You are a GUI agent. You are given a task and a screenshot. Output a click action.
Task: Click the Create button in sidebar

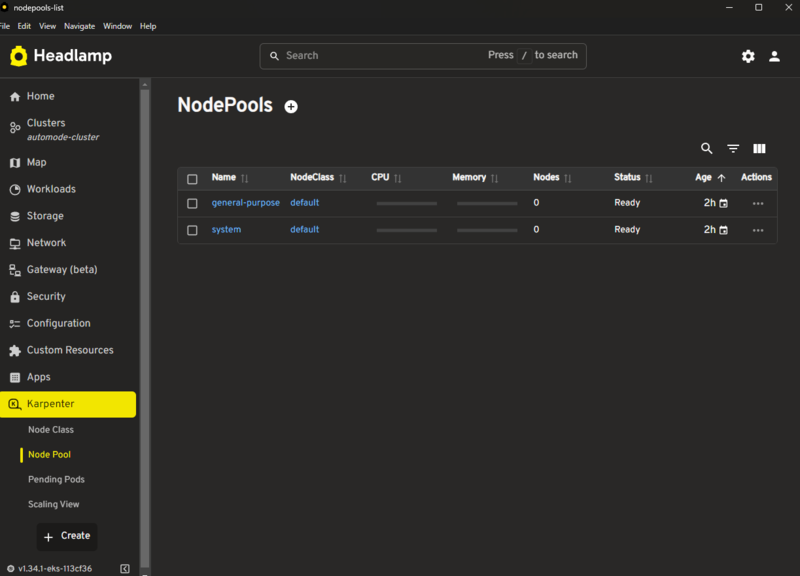[67, 536]
